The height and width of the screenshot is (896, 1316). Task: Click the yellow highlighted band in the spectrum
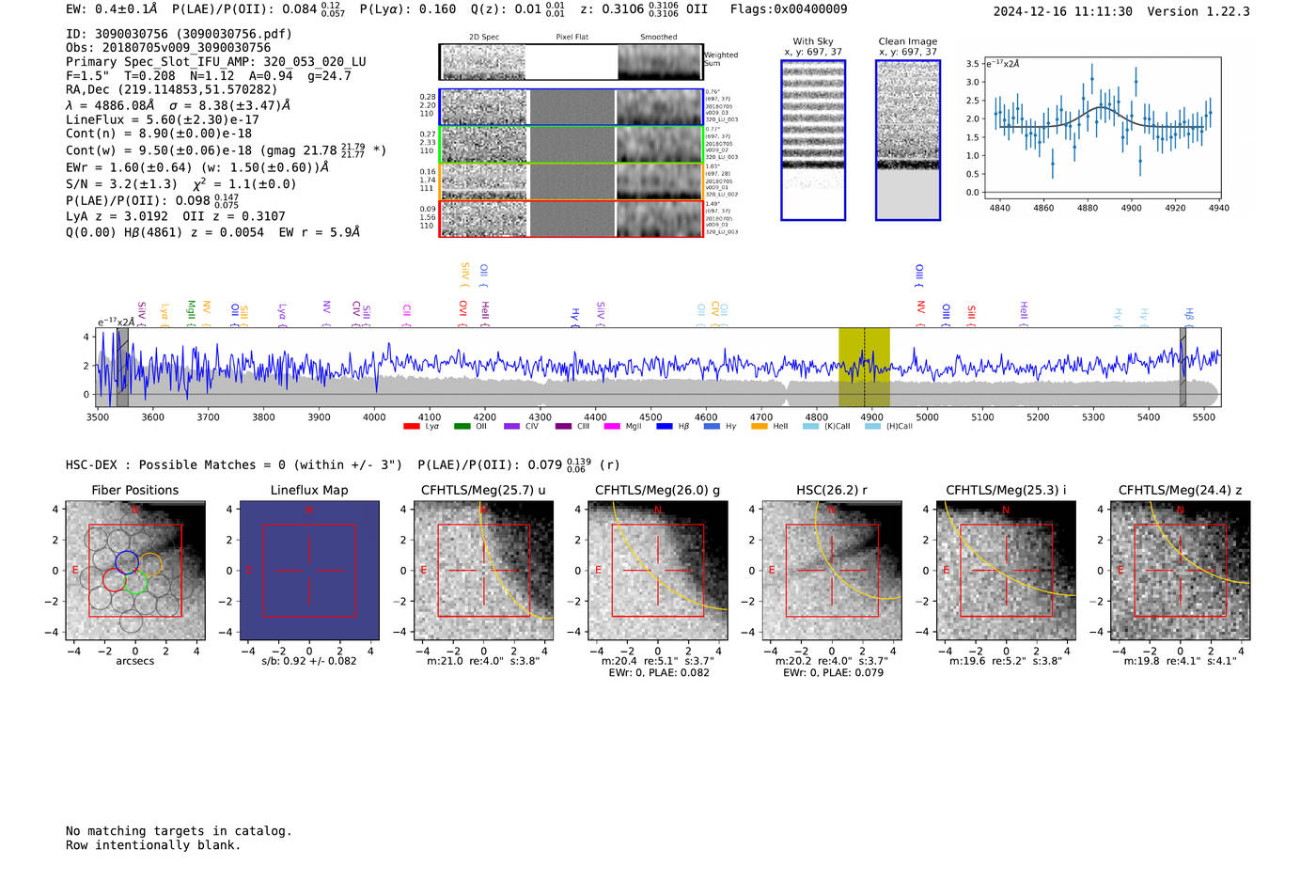pos(864,367)
